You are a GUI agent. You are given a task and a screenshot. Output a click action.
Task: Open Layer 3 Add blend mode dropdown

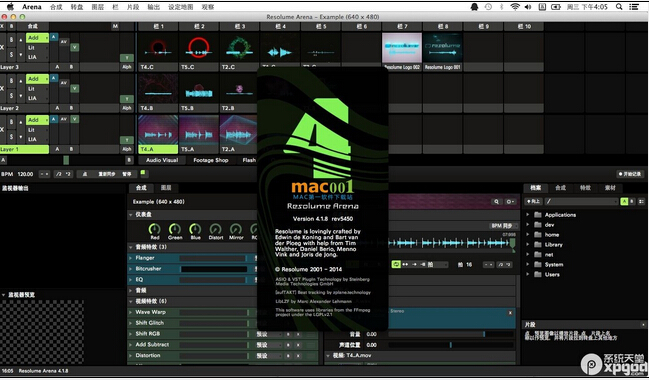tap(37, 38)
